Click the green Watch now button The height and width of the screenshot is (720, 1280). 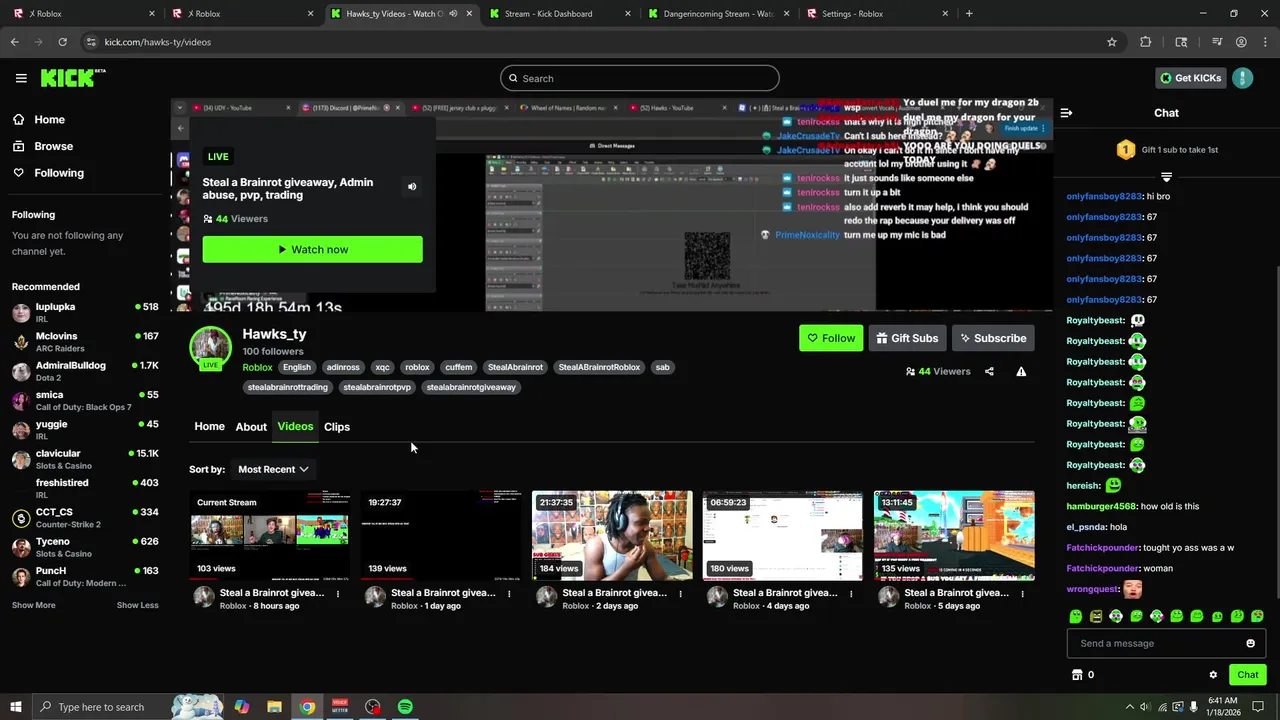(312, 249)
